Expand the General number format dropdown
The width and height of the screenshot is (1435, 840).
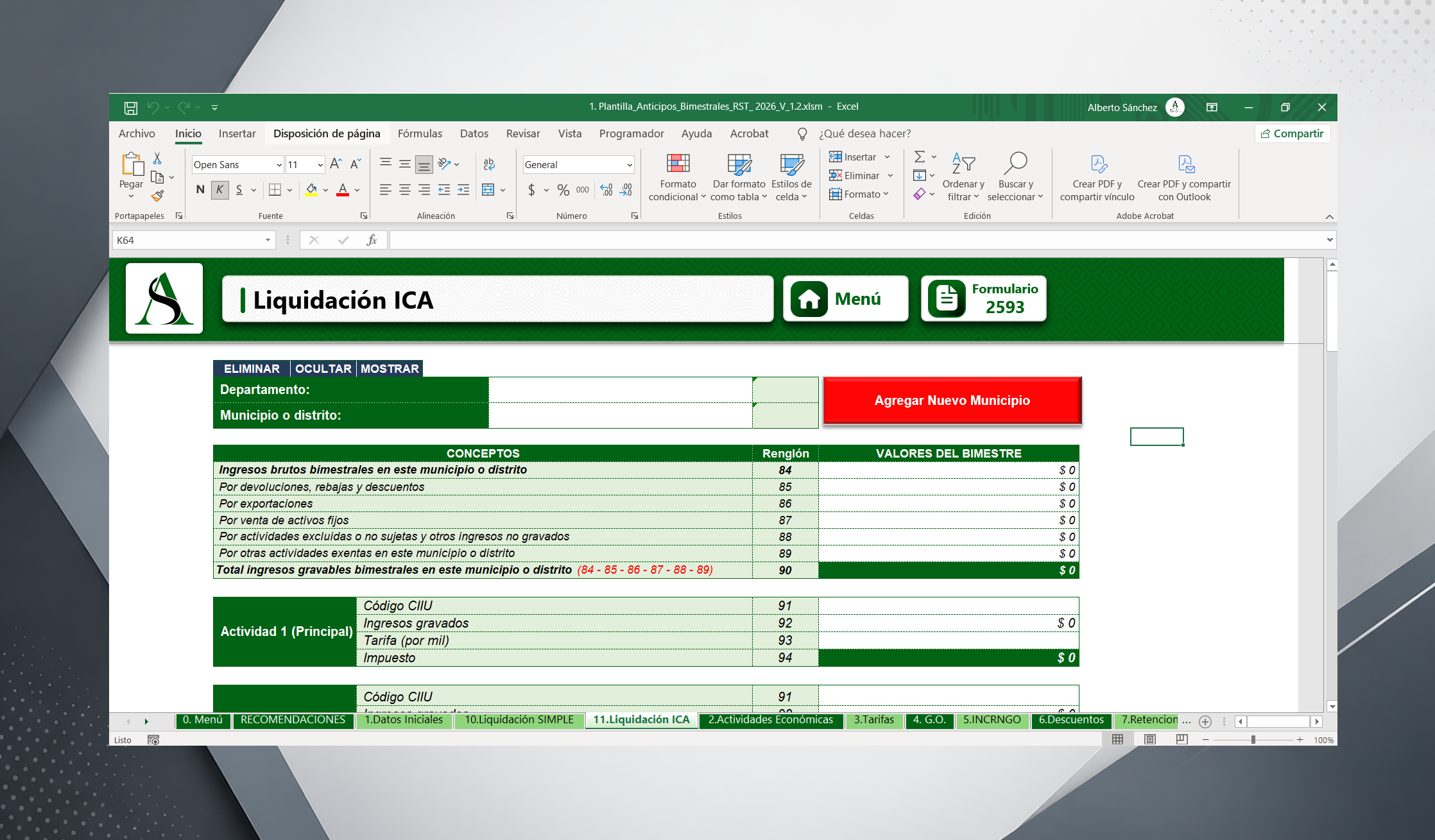(x=629, y=165)
